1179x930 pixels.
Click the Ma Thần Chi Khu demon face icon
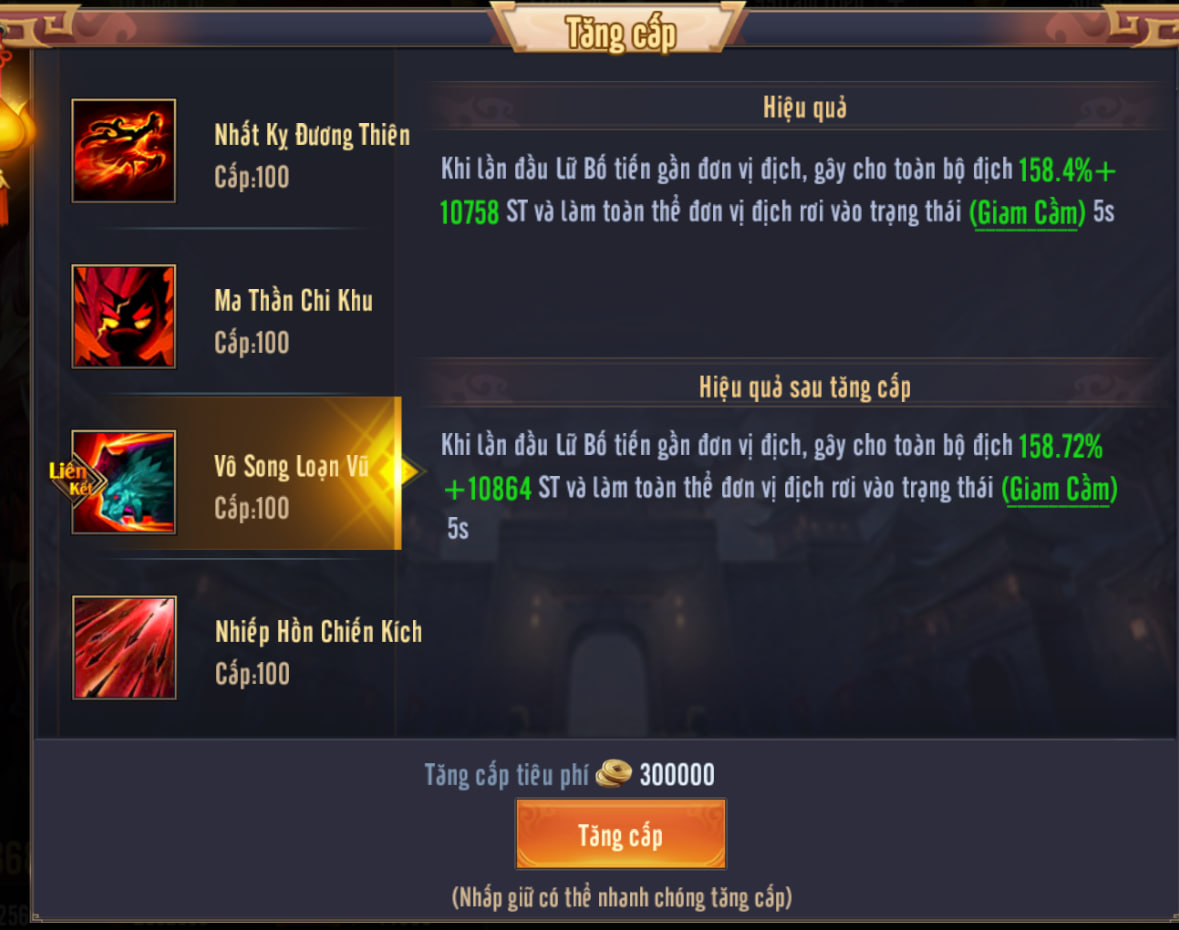pyautogui.click(x=124, y=317)
